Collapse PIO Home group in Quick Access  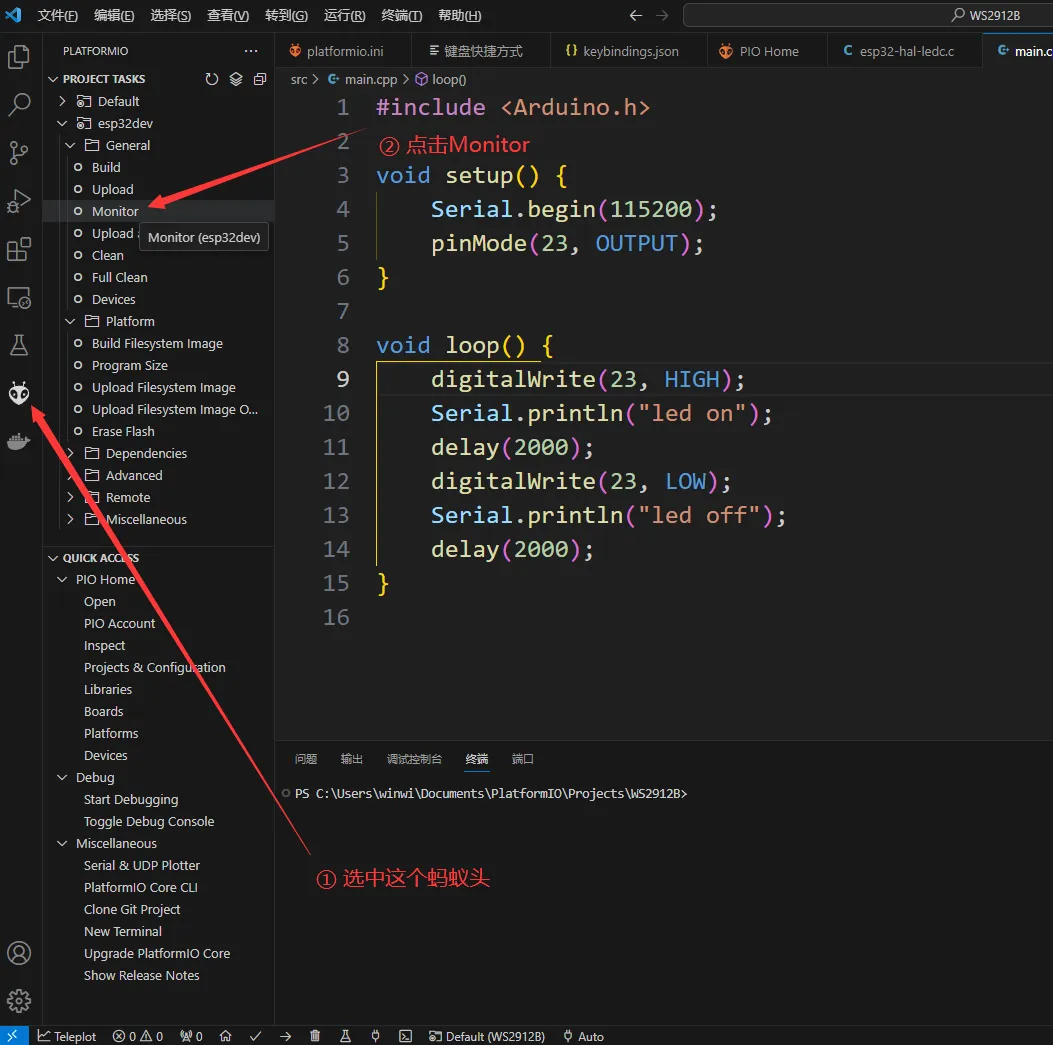click(62, 579)
